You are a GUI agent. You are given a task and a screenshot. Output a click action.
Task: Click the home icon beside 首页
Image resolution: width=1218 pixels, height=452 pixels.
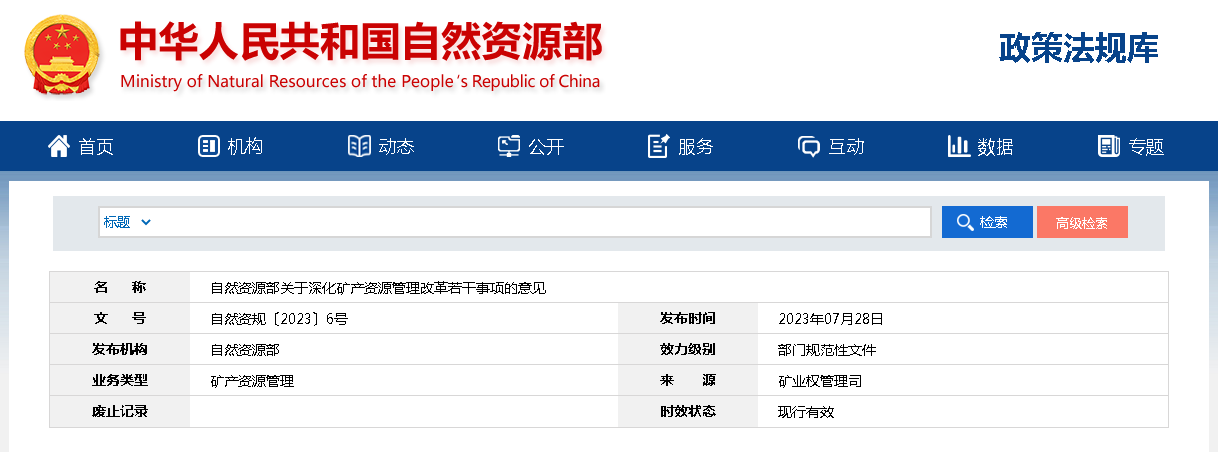59,146
